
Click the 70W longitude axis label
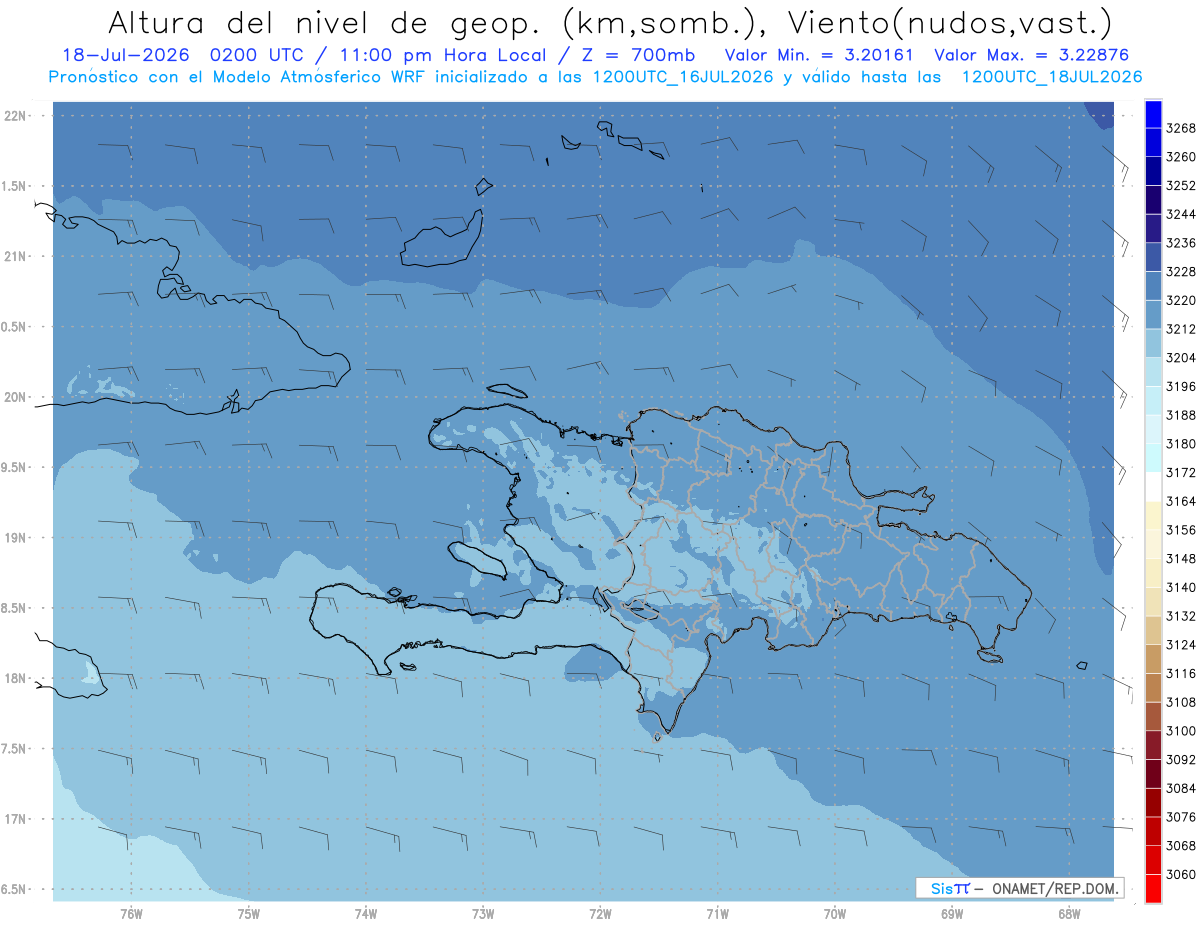(x=835, y=914)
